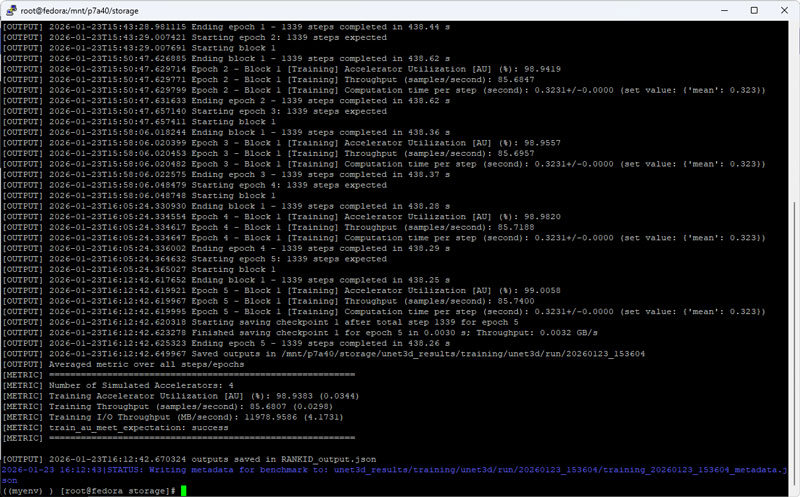The width and height of the screenshot is (800, 497).
Task: Click the PuTTY terminal icon in title bar
Action: pyautogui.click(x=12, y=11)
